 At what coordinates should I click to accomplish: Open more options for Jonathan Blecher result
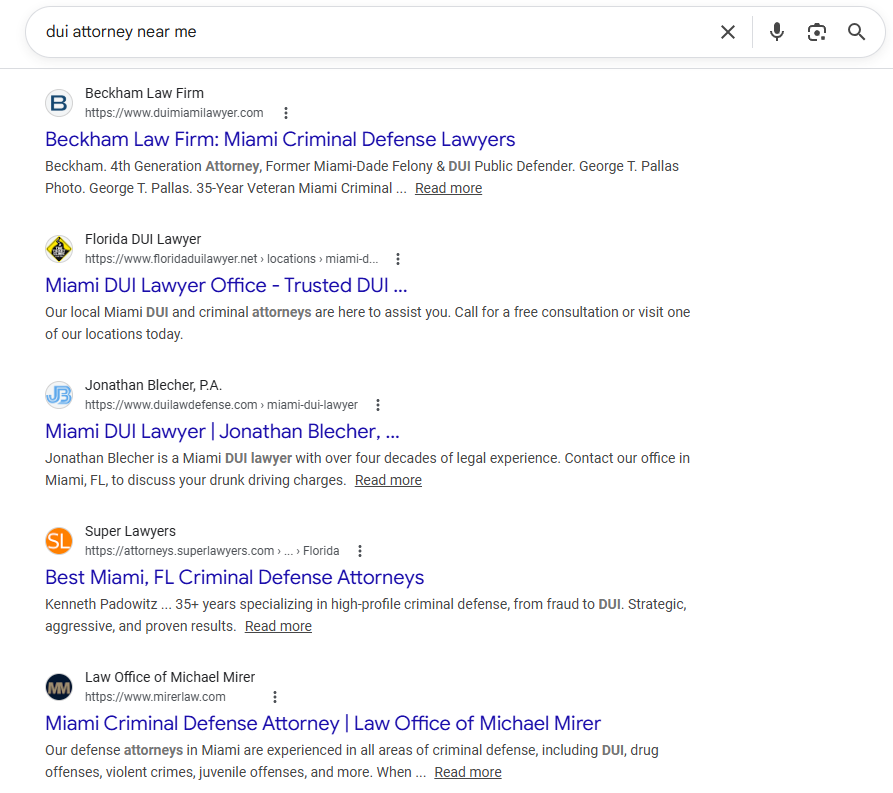(x=378, y=405)
